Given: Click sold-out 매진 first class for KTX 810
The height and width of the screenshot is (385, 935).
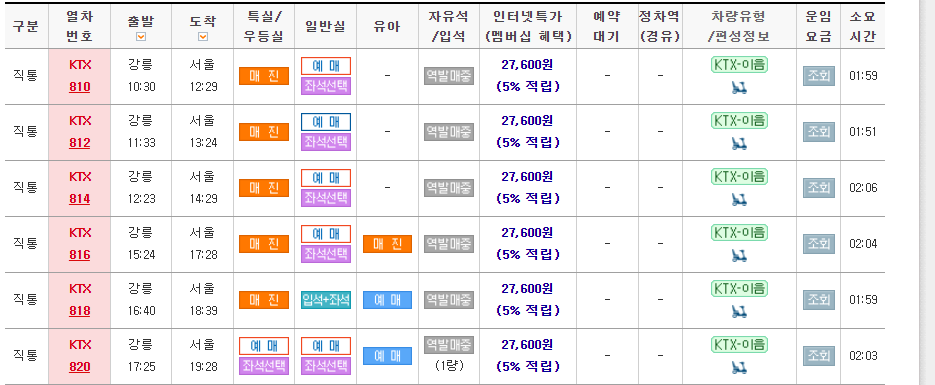Looking at the screenshot, I should coord(264,76).
